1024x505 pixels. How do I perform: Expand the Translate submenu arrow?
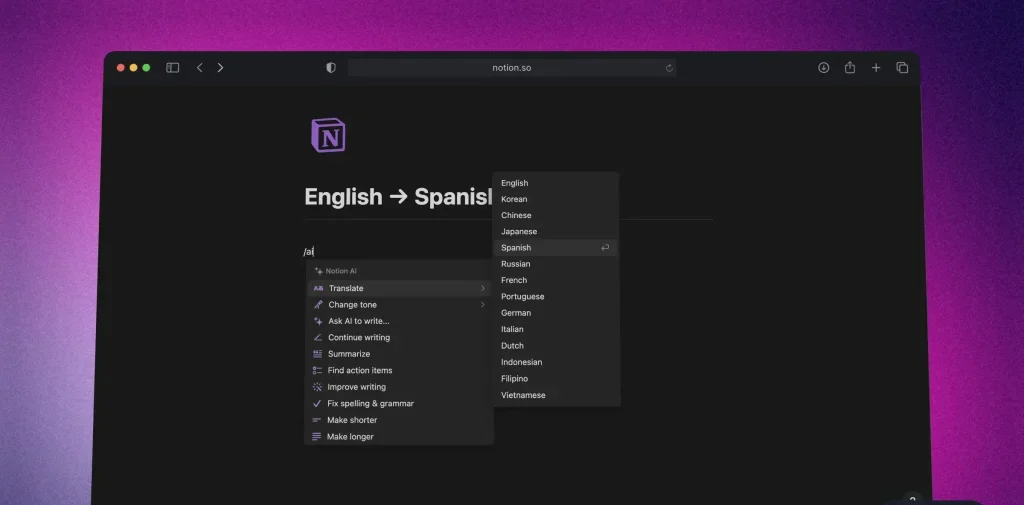(483, 289)
